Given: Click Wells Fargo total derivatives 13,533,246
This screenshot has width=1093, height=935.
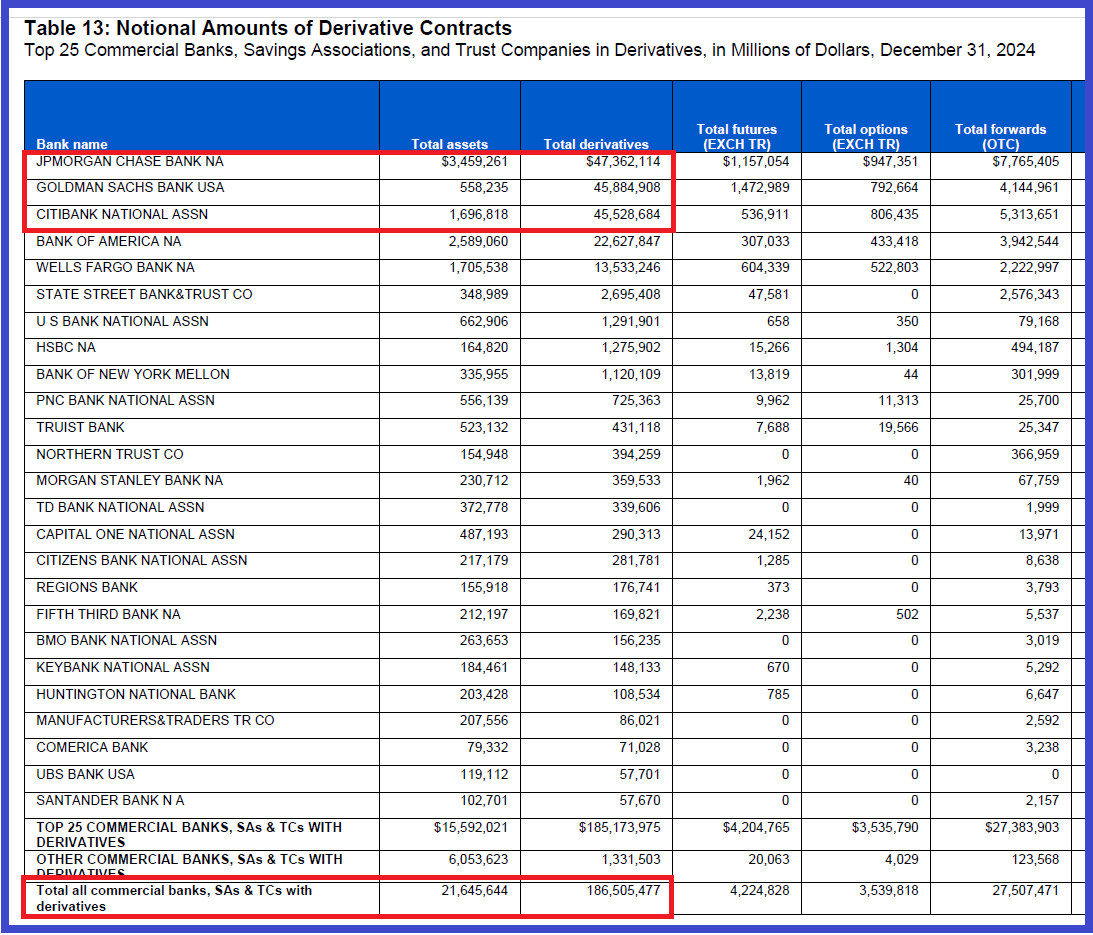Looking at the screenshot, I should 627,268.
